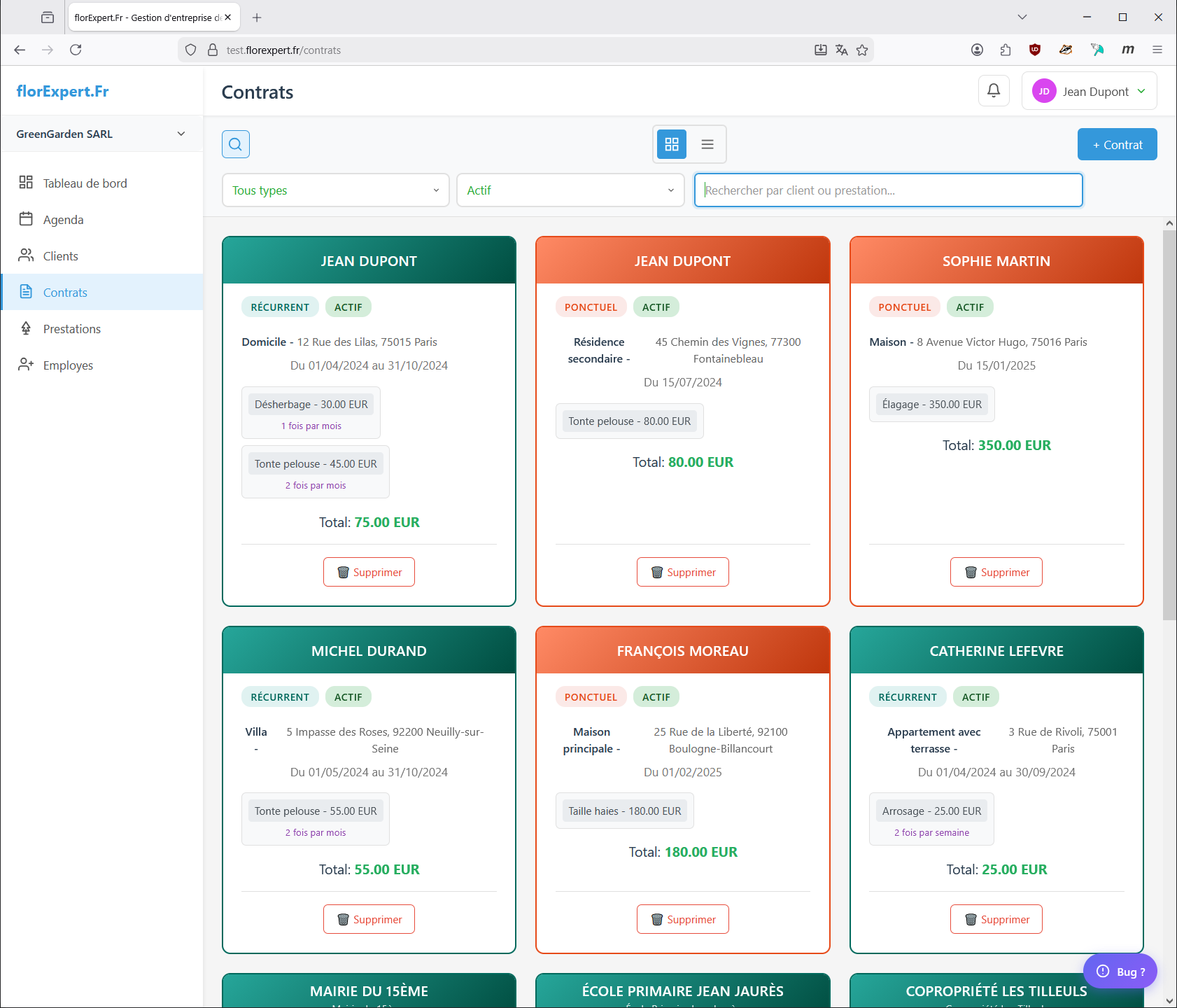The height and width of the screenshot is (1008, 1177).
Task: Open the Tous types filter dropdown
Action: click(335, 190)
